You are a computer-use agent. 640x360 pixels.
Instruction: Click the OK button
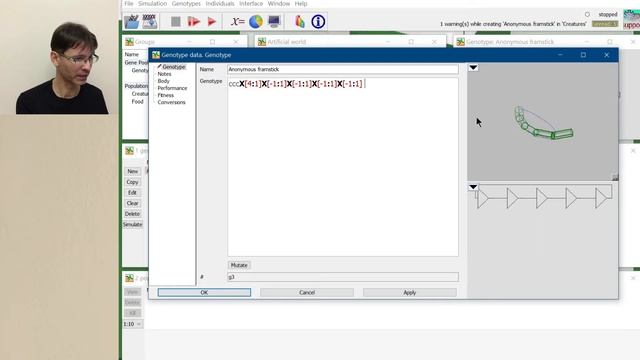pyautogui.click(x=204, y=292)
